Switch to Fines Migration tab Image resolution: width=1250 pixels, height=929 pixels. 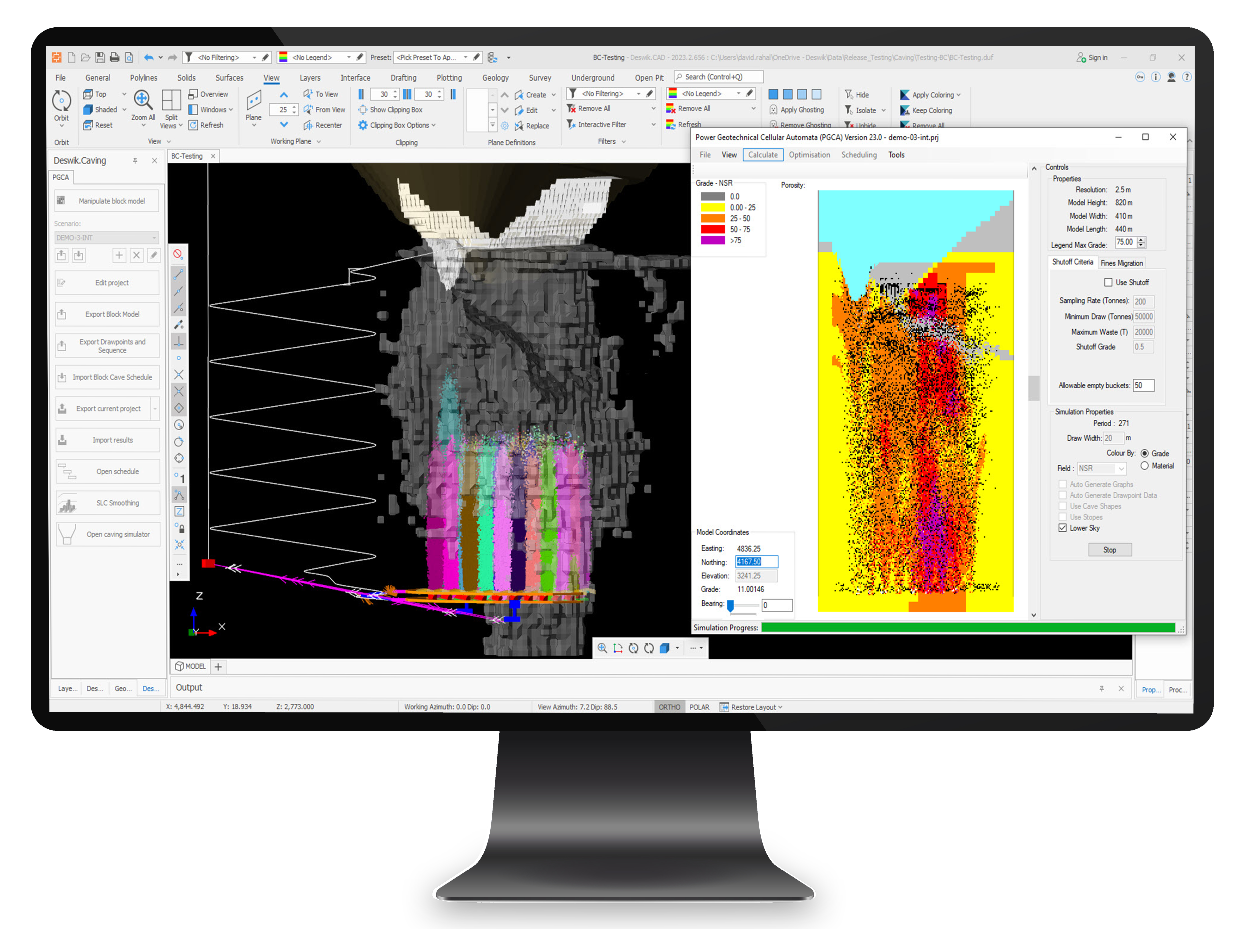[1122, 263]
